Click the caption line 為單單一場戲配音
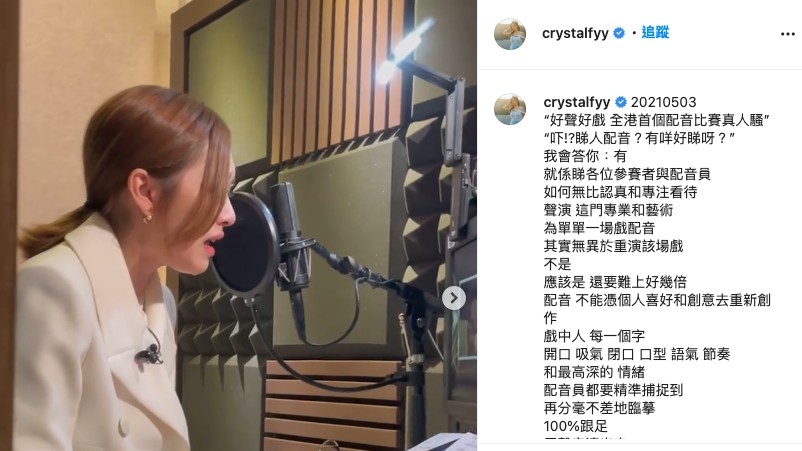The image size is (802, 451). 599,228
